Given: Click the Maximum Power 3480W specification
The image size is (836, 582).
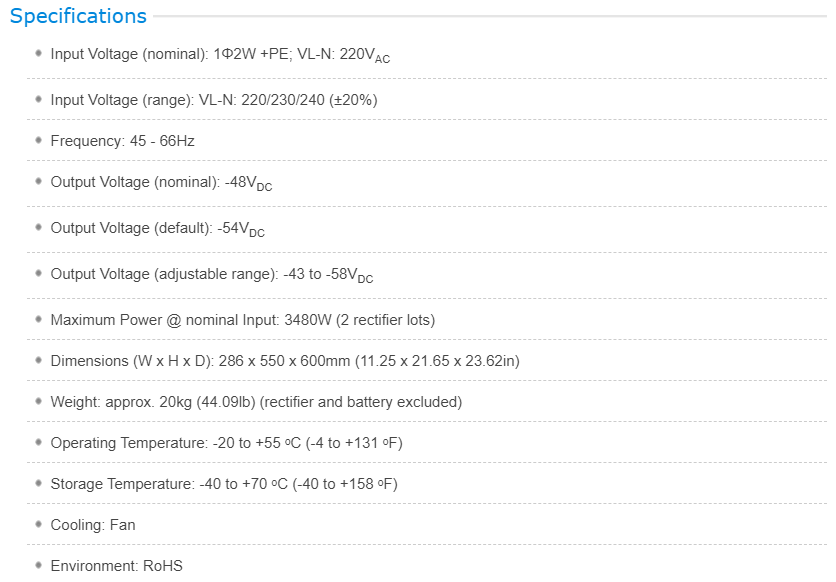Looking at the screenshot, I should 243,320.
